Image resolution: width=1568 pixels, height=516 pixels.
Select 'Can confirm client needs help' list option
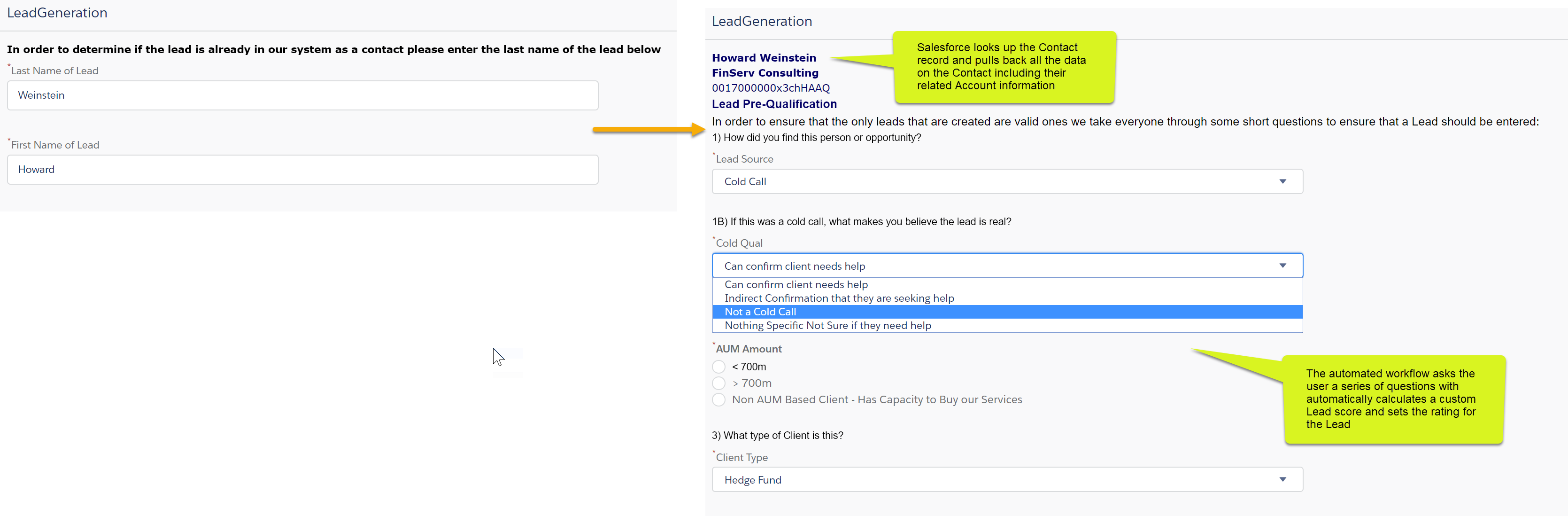click(x=796, y=284)
